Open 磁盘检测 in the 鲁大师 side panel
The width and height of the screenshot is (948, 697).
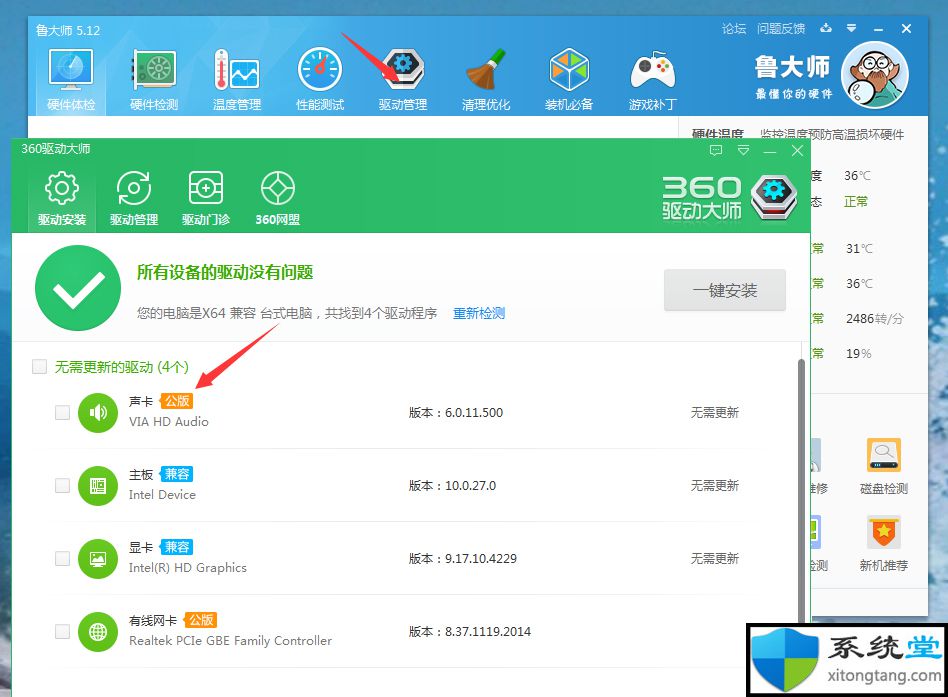pyautogui.click(x=883, y=467)
